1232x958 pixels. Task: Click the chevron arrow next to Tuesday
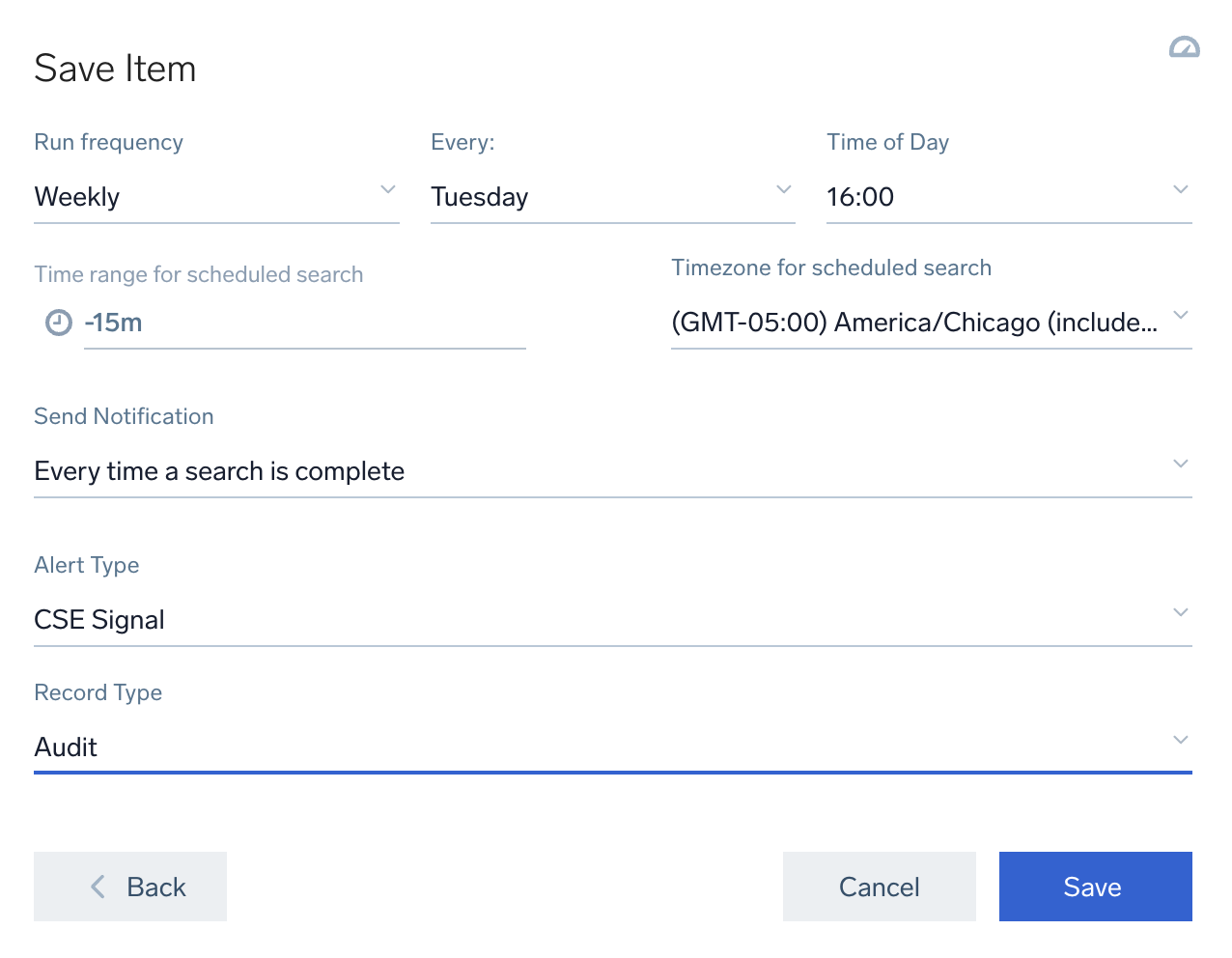click(784, 189)
